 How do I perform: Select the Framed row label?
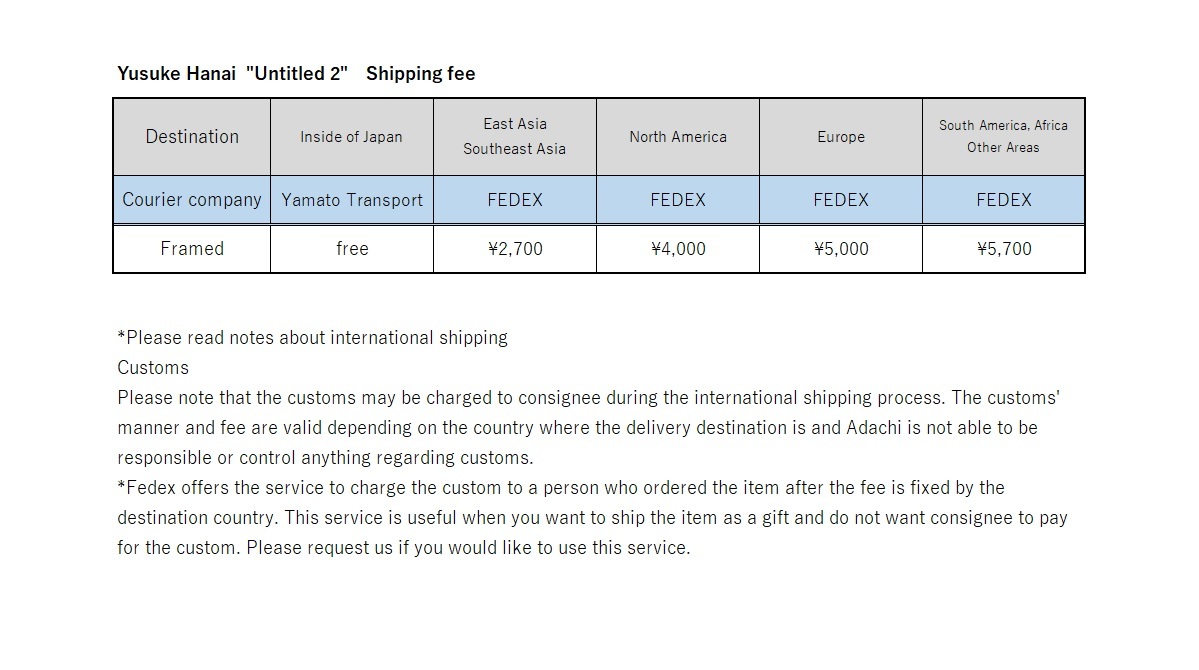click(x=192, y=249)
